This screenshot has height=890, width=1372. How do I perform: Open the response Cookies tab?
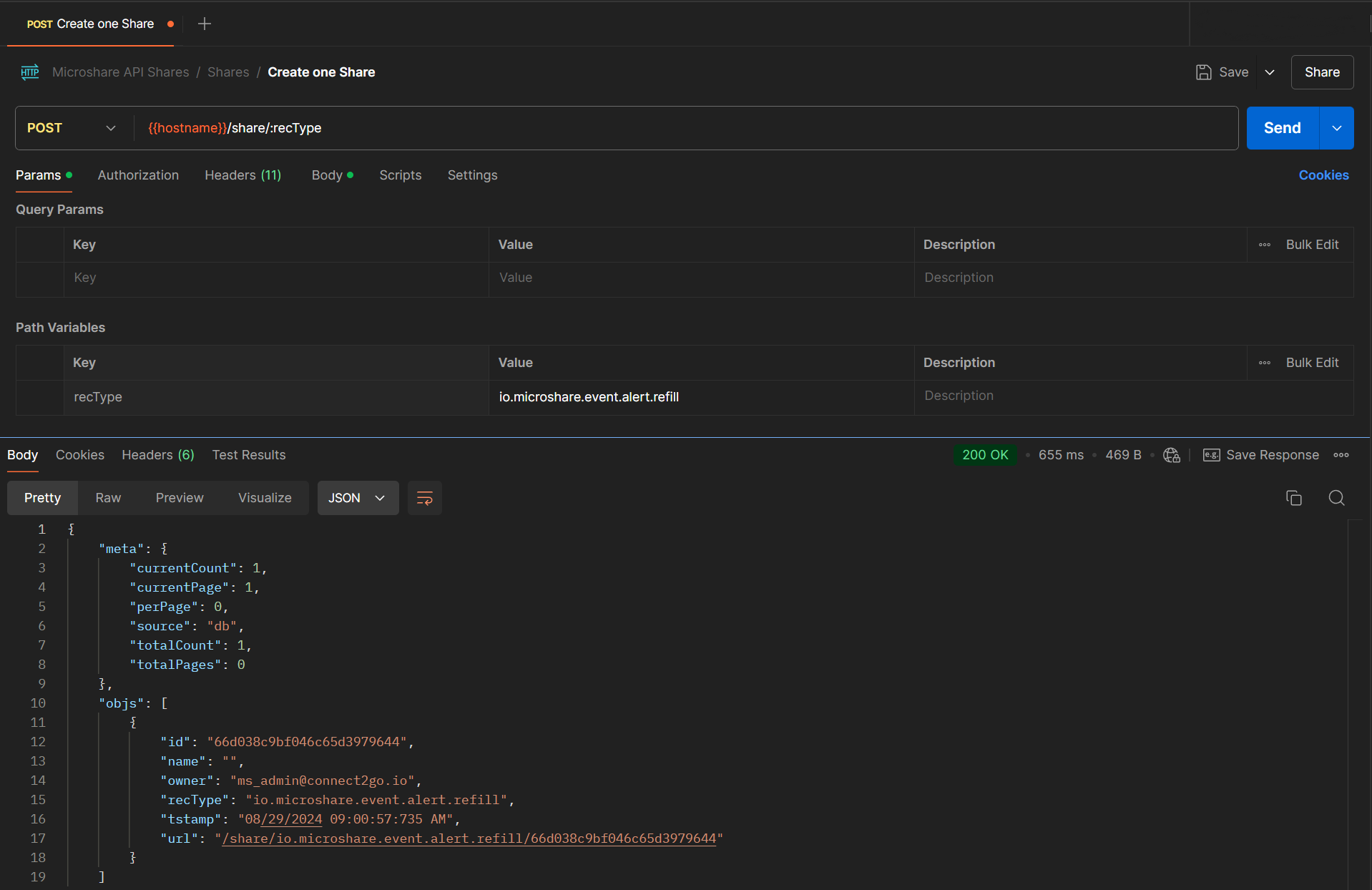coord(80,455)
